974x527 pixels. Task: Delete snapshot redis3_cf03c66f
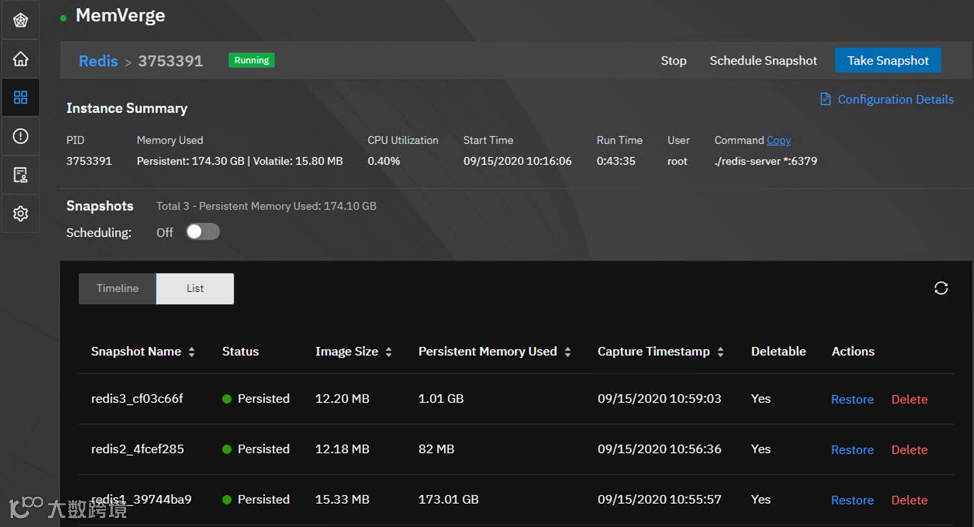(x=909, y=400)
